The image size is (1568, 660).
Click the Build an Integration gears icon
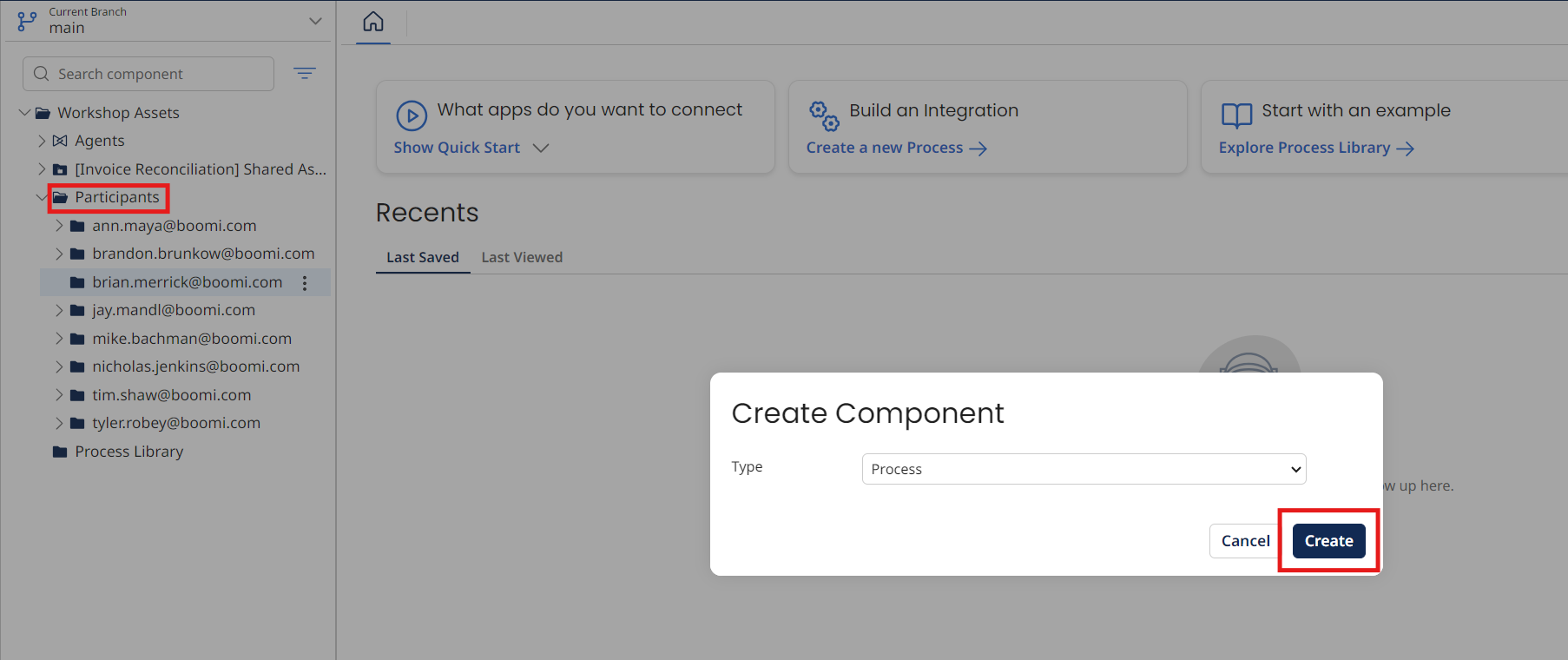pos(824,115)
